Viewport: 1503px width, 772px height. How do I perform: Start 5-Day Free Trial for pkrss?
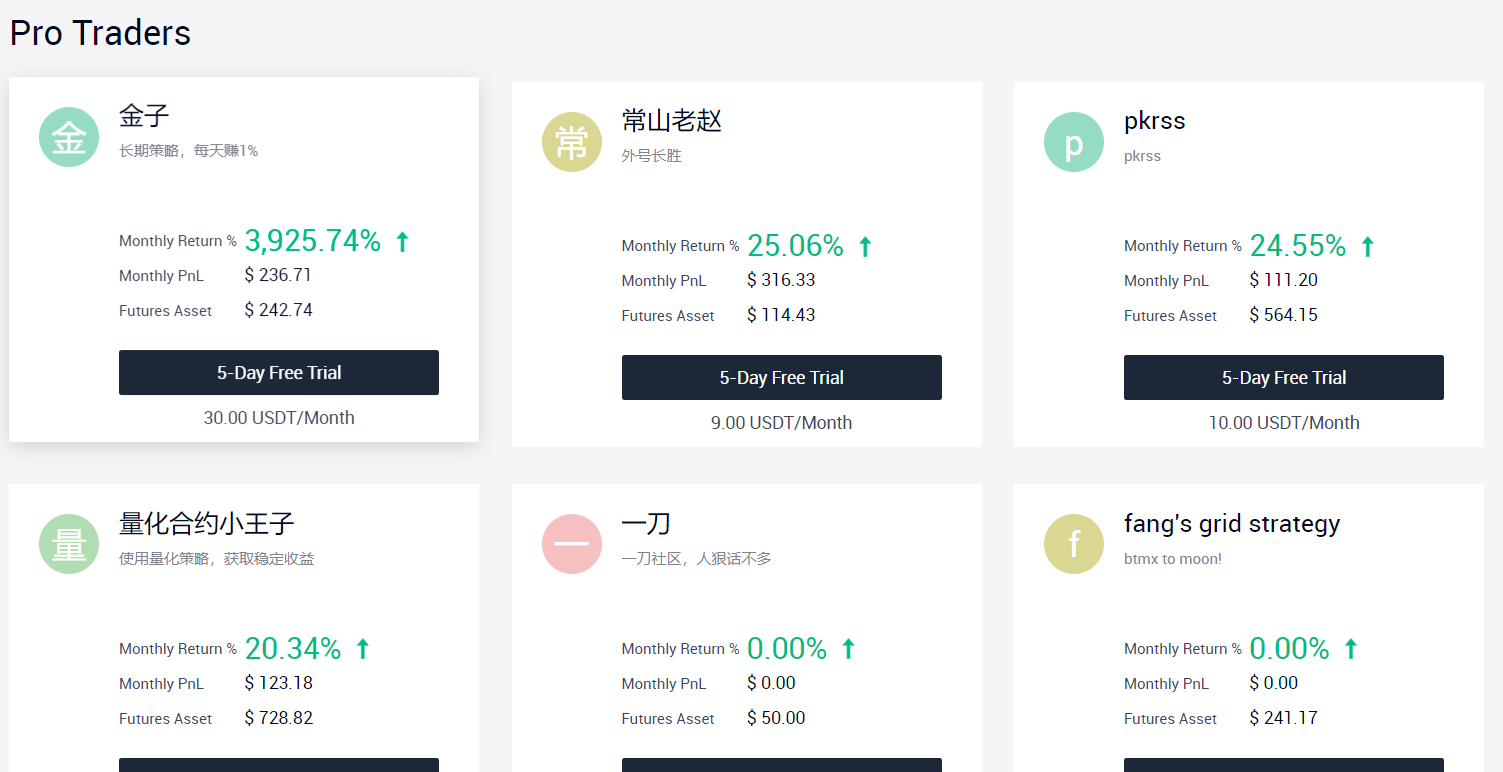tap(1283, 377)
